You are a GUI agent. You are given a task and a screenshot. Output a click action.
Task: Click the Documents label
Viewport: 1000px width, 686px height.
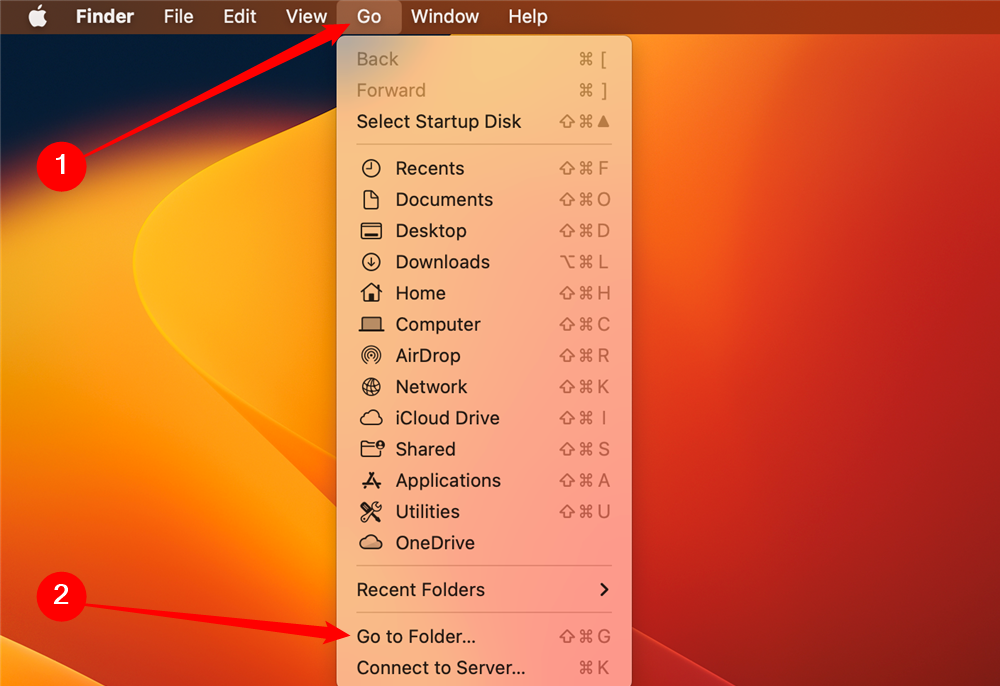coord(445,200)
